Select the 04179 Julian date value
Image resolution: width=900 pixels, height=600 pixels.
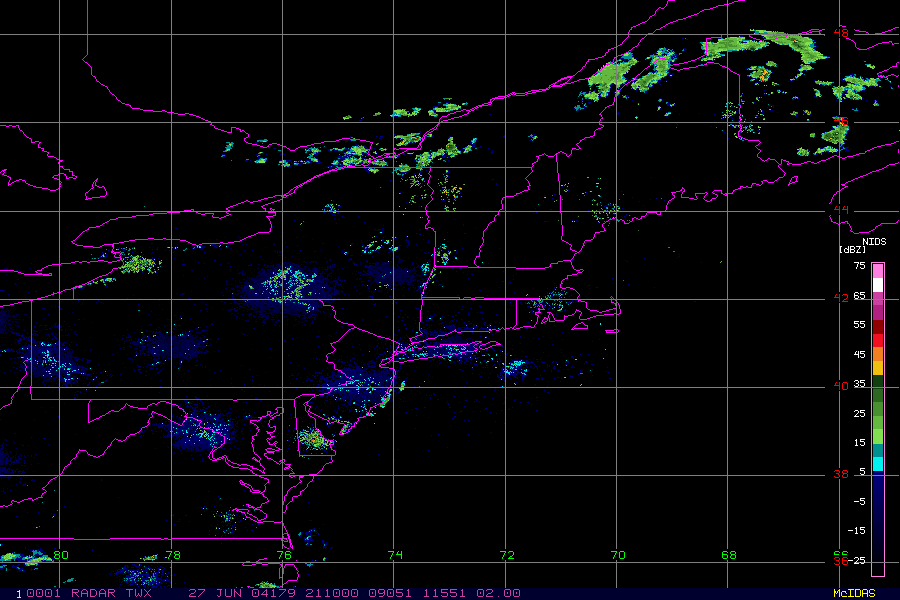click(273, 593)
